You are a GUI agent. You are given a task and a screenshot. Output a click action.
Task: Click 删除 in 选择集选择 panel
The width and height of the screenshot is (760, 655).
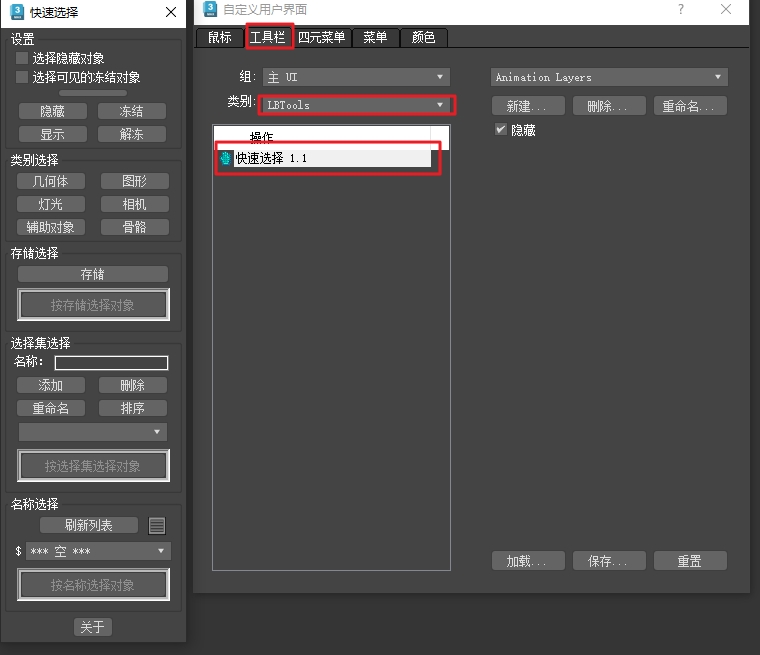pyautogui.click(x=132, y=385)
